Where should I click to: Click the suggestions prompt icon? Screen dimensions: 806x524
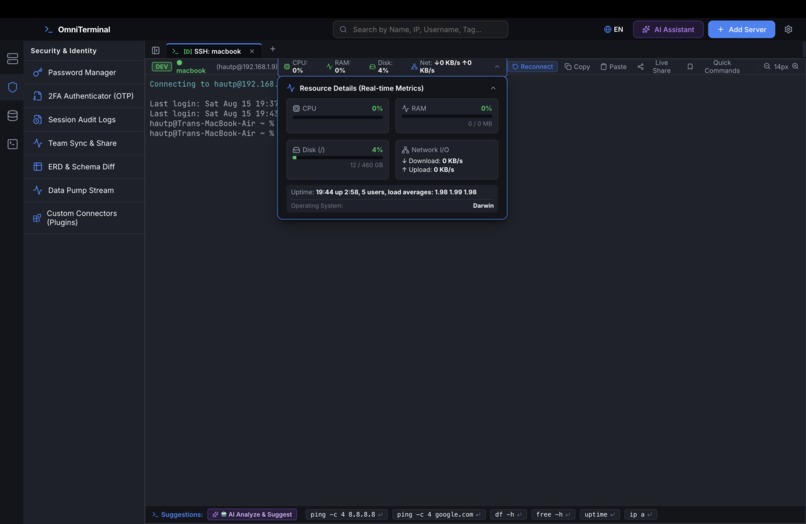point(155,514)
